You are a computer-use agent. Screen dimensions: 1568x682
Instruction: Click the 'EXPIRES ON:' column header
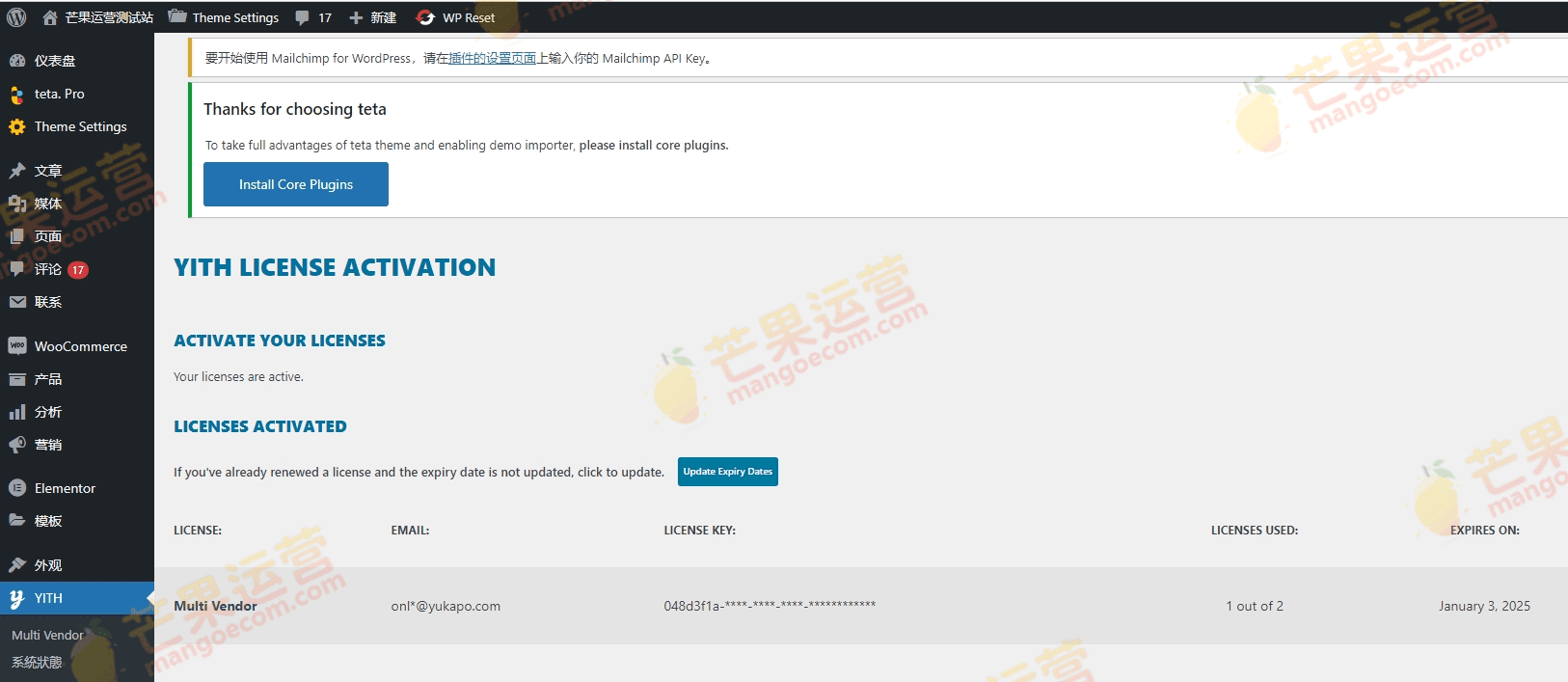point(1485,531)
